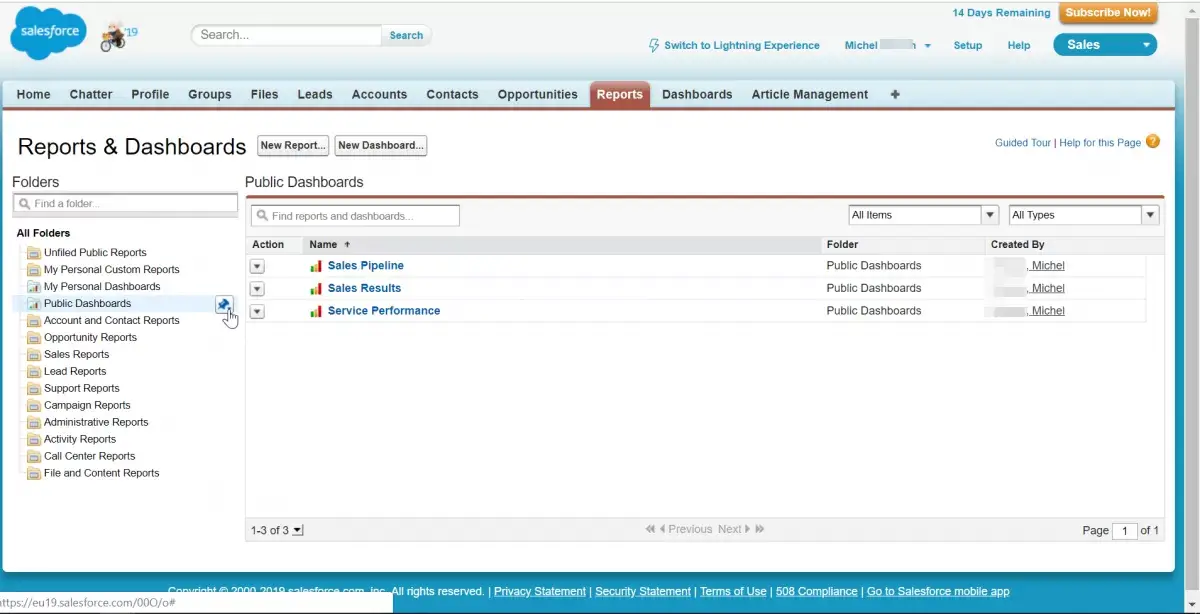Click the Find a folder field
This screenshot has width=1200, height=614.
(x=125, y=203)
